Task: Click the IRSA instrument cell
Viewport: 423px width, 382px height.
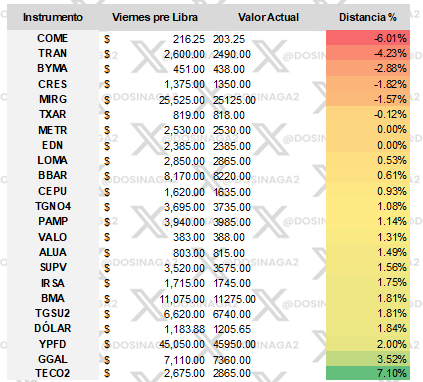Action: [53, 283]
